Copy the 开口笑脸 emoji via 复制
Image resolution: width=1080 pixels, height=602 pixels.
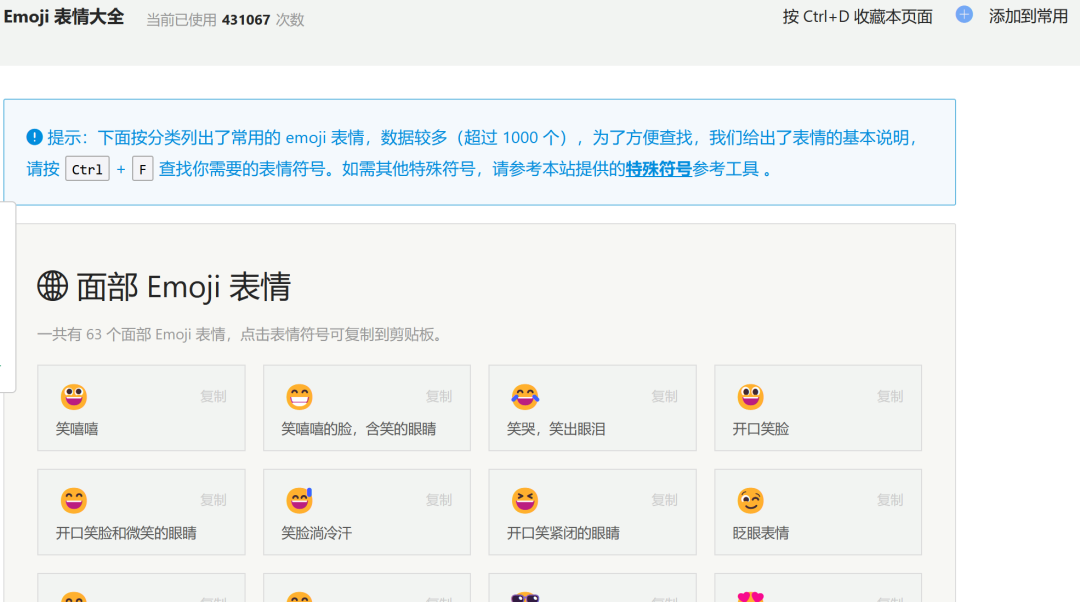[889, 396]
